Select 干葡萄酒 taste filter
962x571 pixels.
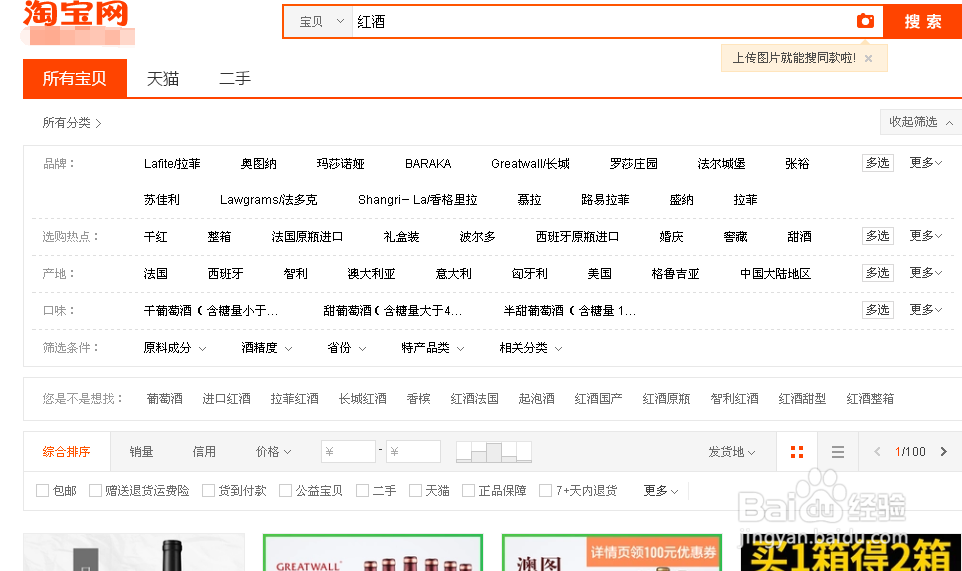(210, 311)
